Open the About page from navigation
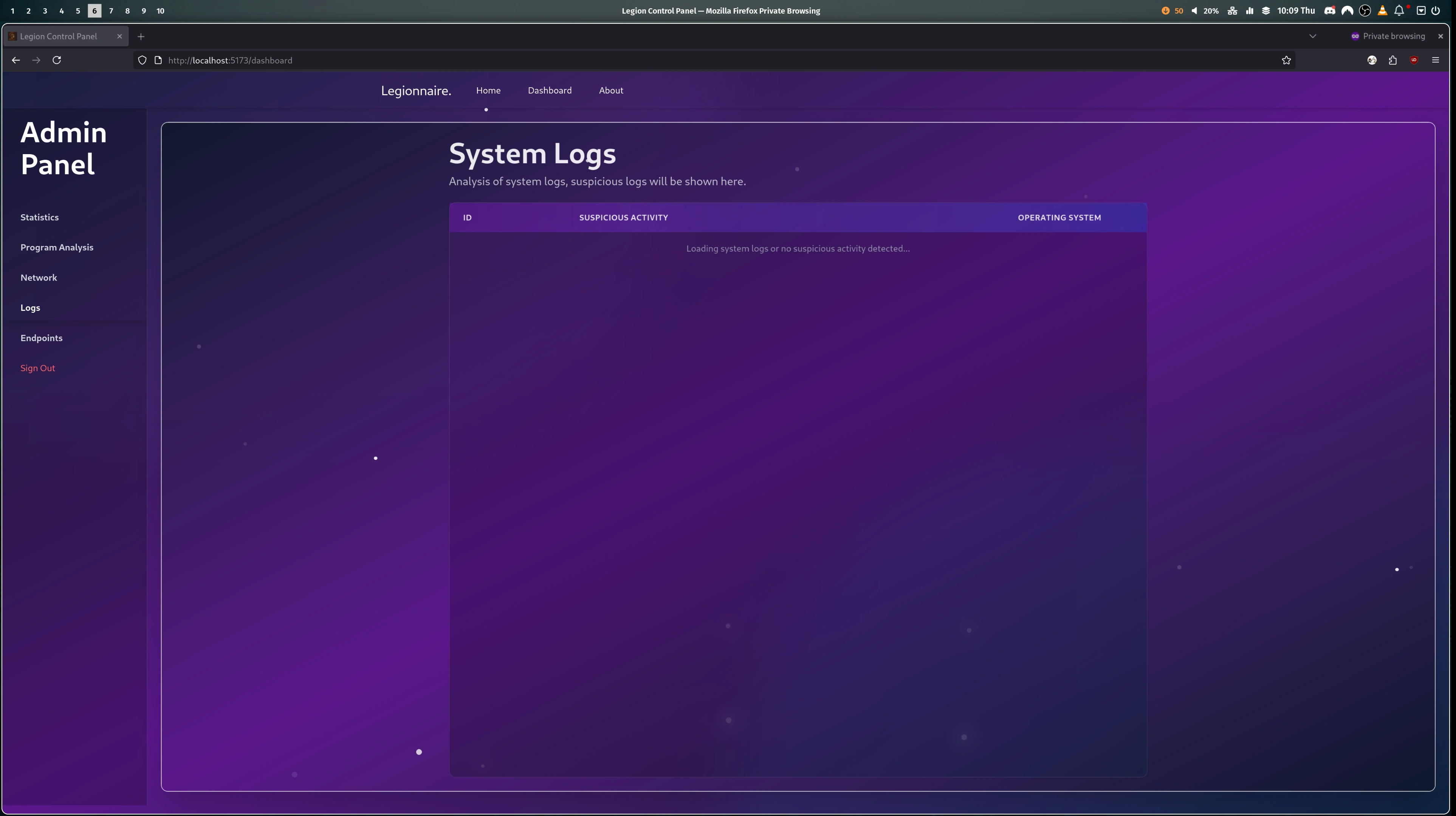Image resolution: width=1456 pixels, height=816 pixels. 611,90
